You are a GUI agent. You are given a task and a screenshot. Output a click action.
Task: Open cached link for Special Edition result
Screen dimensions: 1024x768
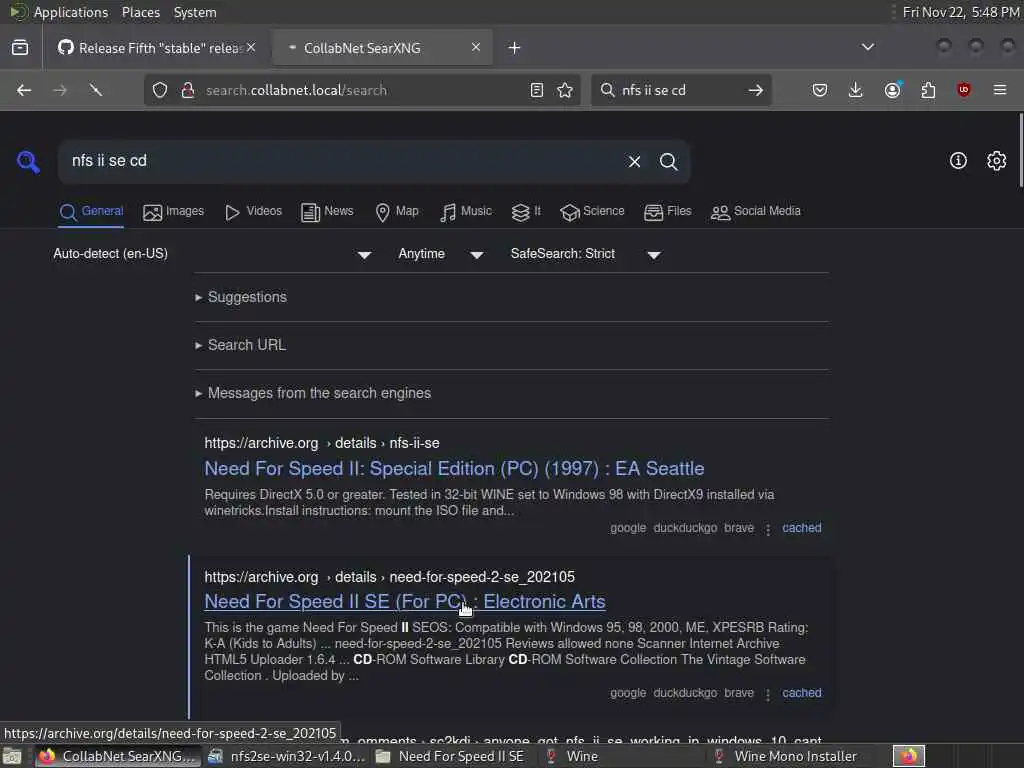tap(801, 528)
